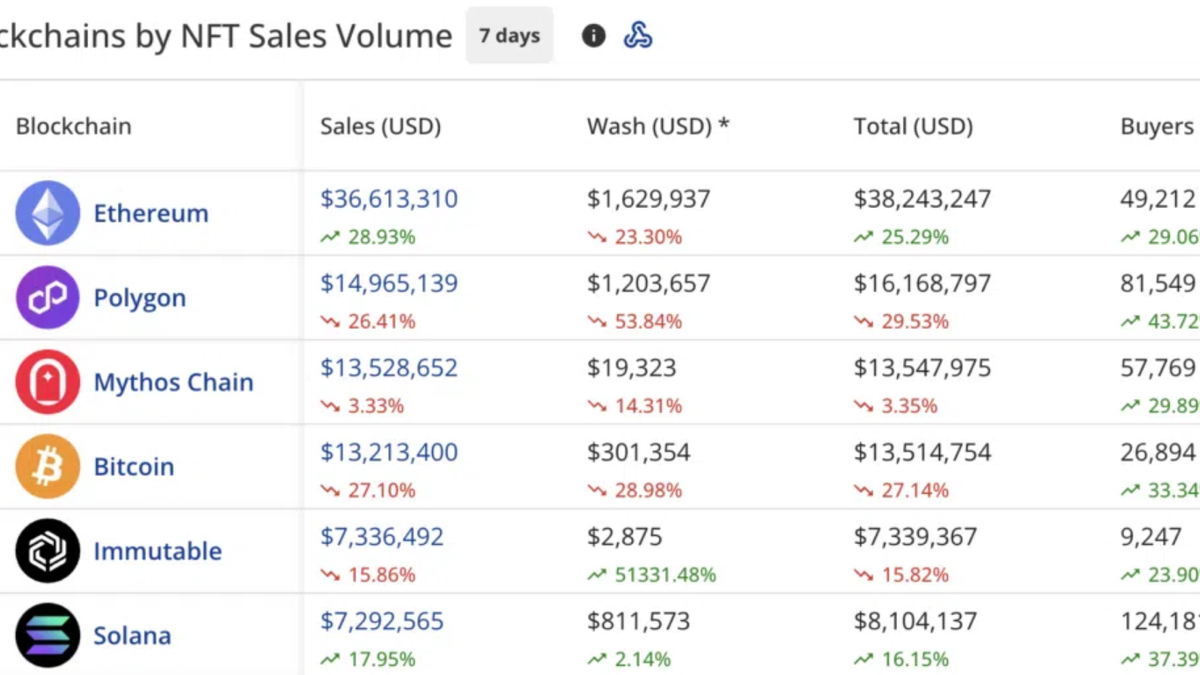Click the Polygon logo icon
The image size is (1200, 675).
coord(47,297)
